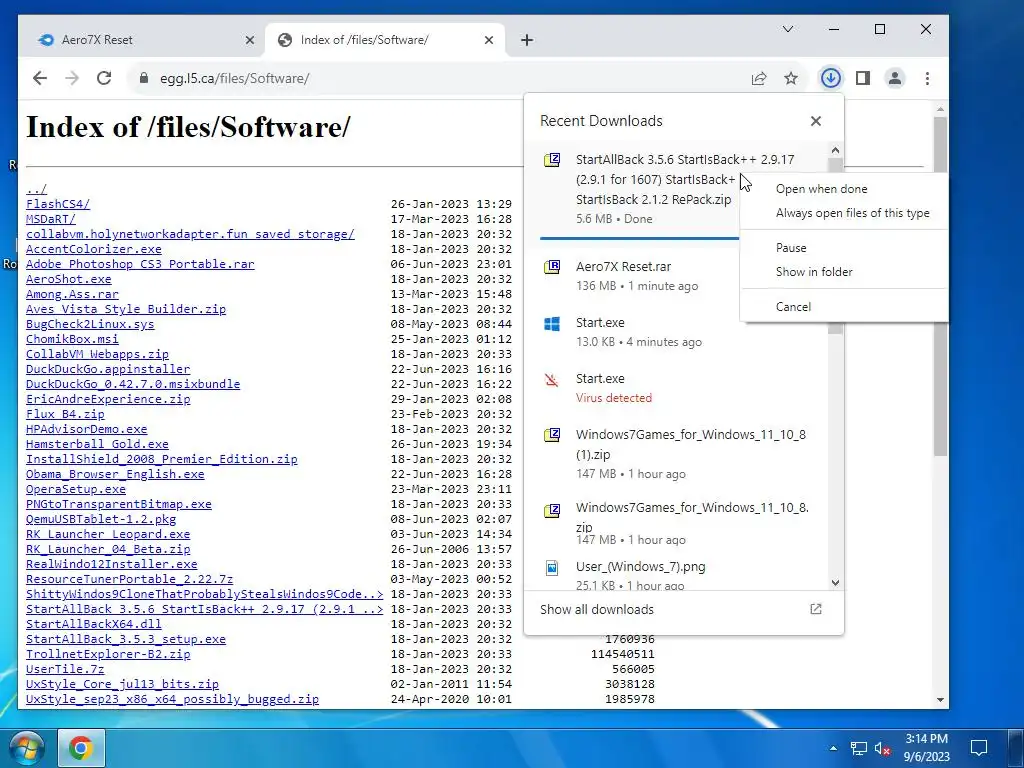
Task: Open the parent directory ../ link
Action: coord(37,189)
